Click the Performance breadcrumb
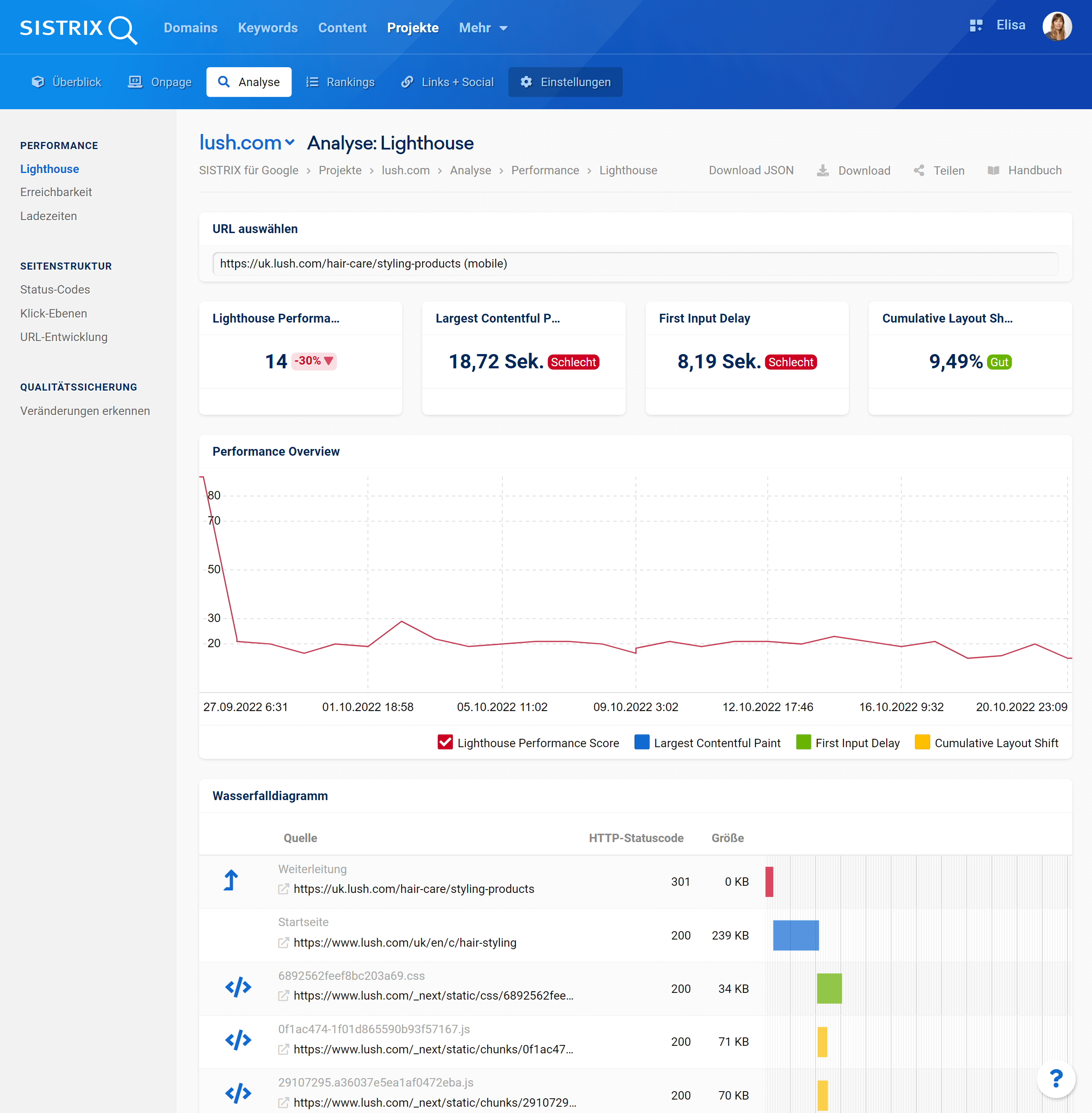1092x1113 pixels. coord(545,170)
